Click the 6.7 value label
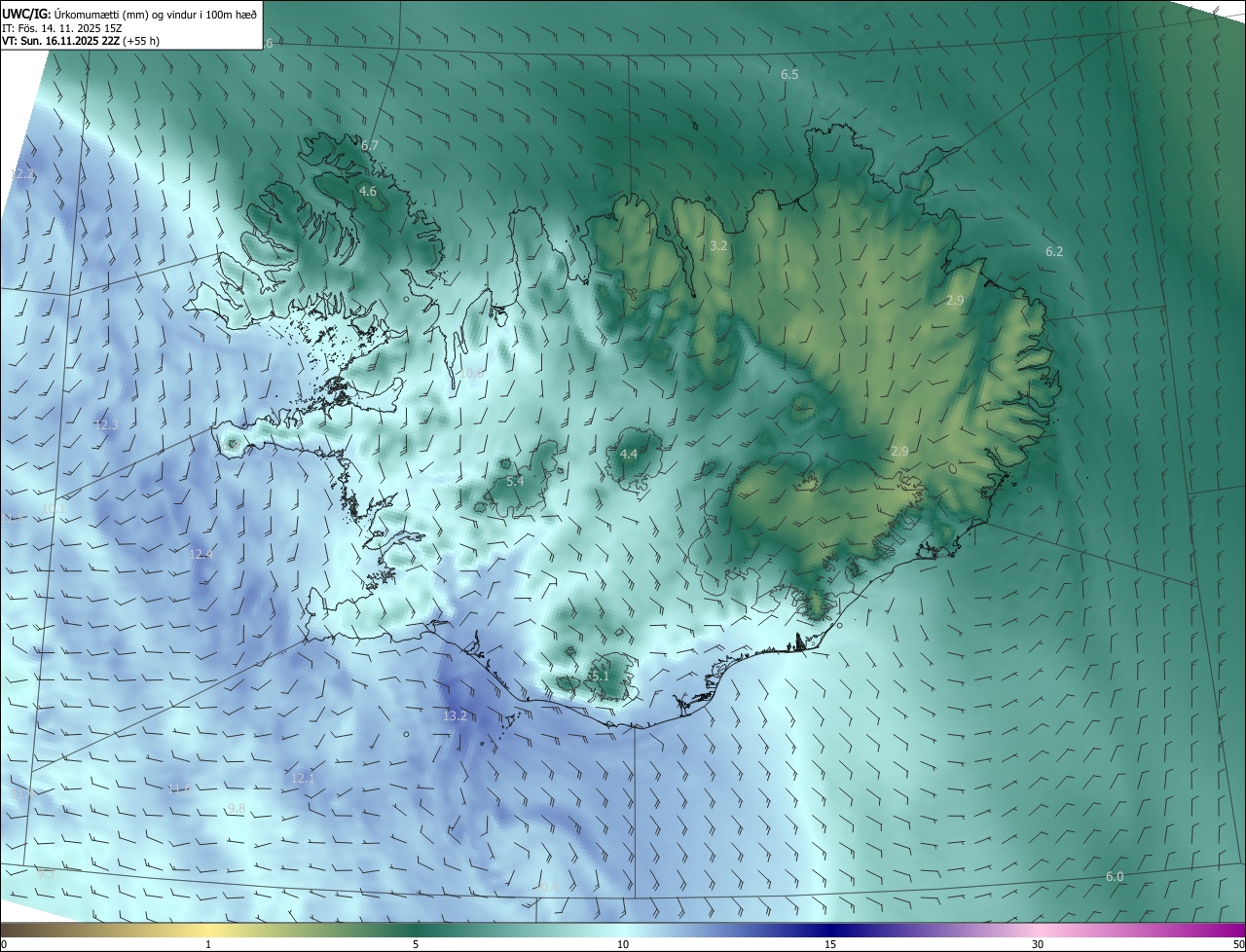1246x952 pixels. point(370,145)
